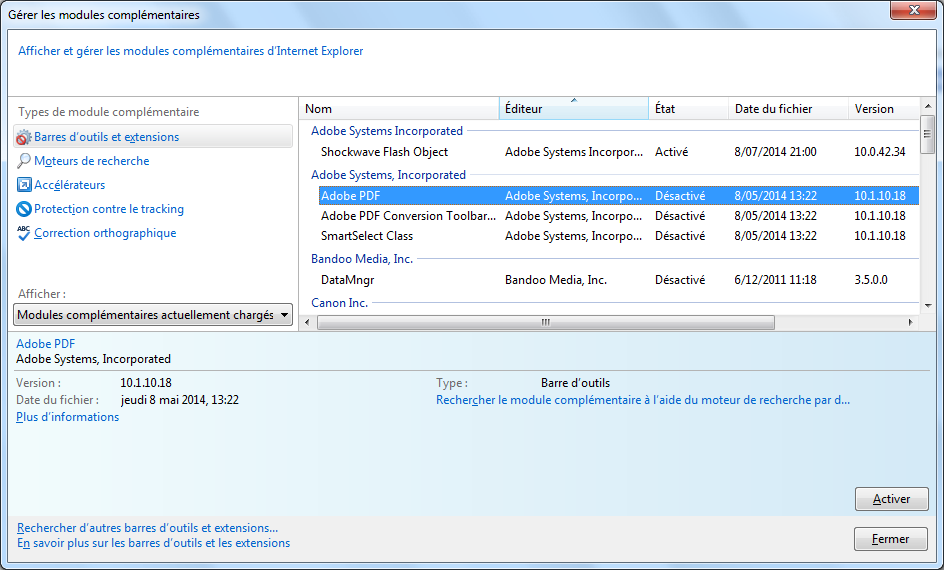
Task: Click version 3.5.0.0 of DataMngr
Action: (871, 280)
